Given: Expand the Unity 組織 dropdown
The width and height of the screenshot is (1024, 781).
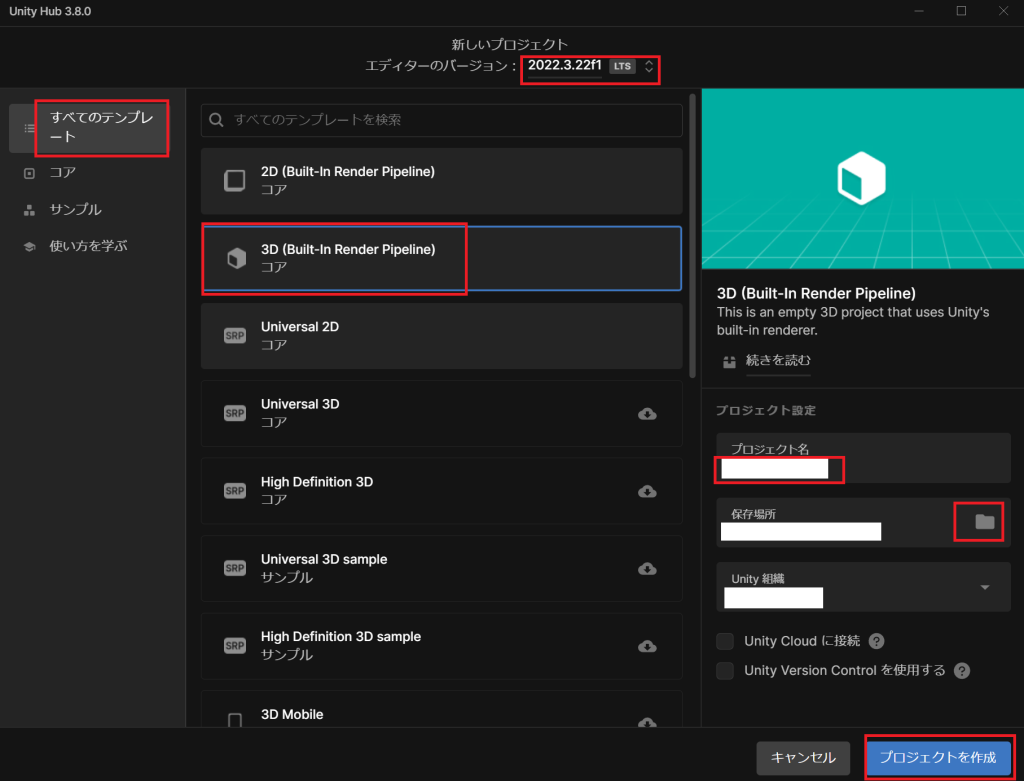Looking at the screenshot, I should pyautogui.click(x=984, y=587).
